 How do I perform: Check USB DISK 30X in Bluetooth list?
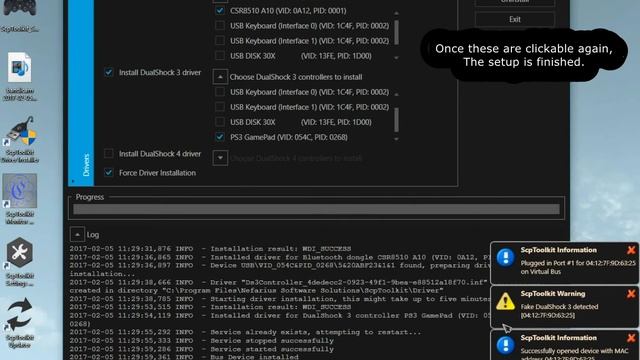[x=220, y=56]
